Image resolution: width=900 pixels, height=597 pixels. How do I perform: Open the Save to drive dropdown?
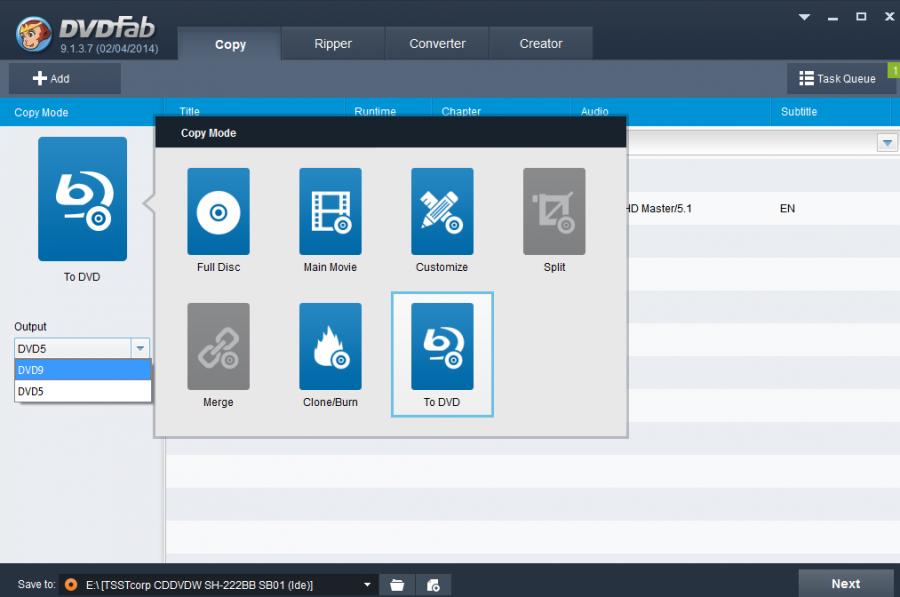coord(367,584)
